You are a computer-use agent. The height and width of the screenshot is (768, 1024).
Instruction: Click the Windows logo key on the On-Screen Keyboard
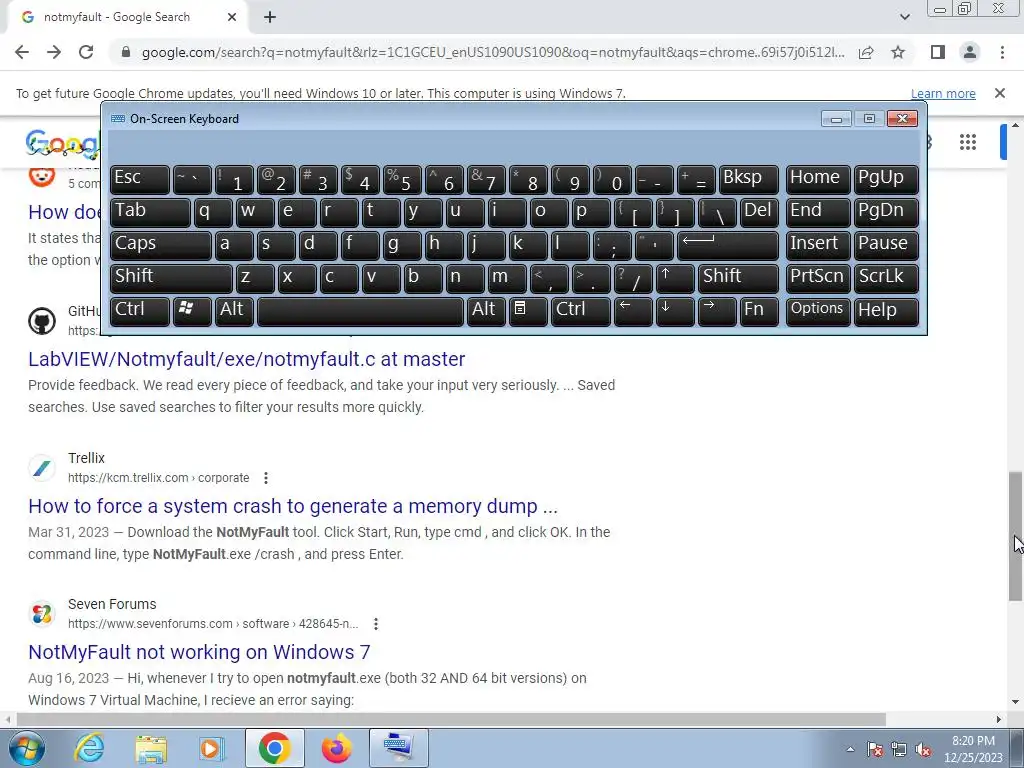pos(192,310)
